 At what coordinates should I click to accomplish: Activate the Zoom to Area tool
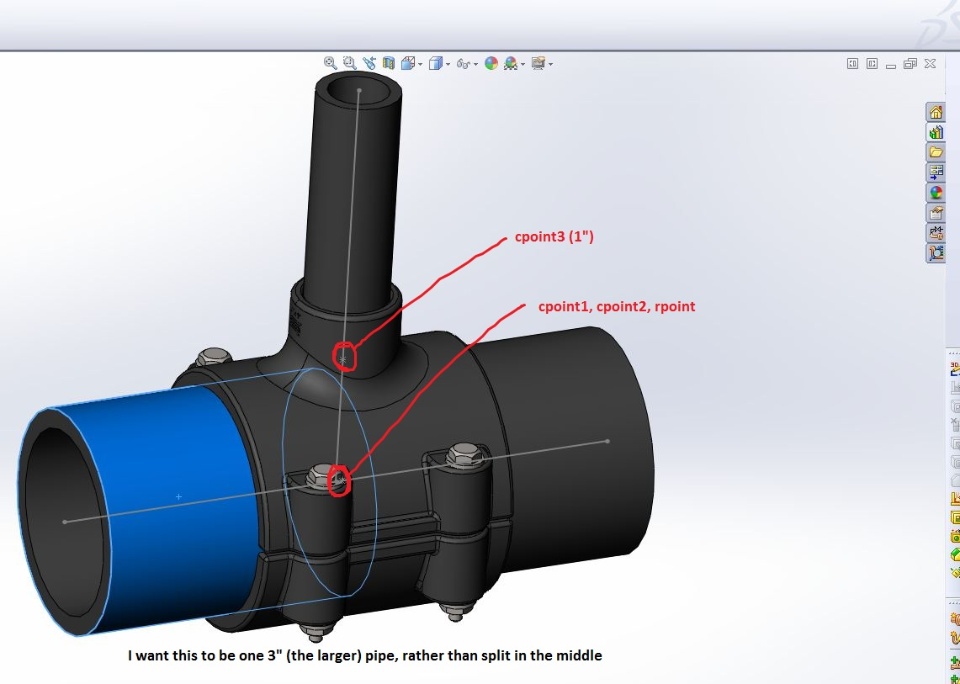point(350,62)
